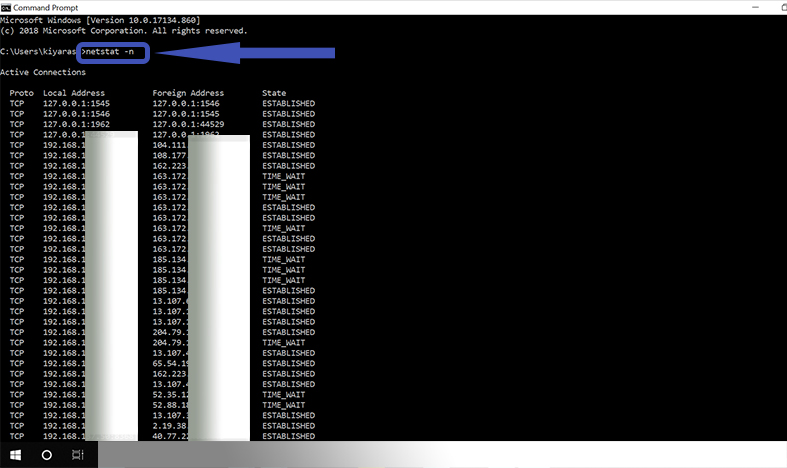This screenshot has width=787, height=468.
Task: Click the C:\Users\kiyaras prompt path
Action: 38,52
